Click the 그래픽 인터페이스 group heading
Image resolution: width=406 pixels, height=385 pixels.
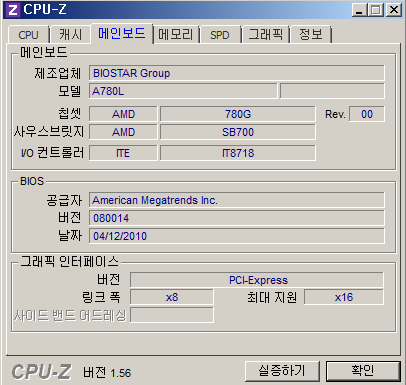point(69,262)
